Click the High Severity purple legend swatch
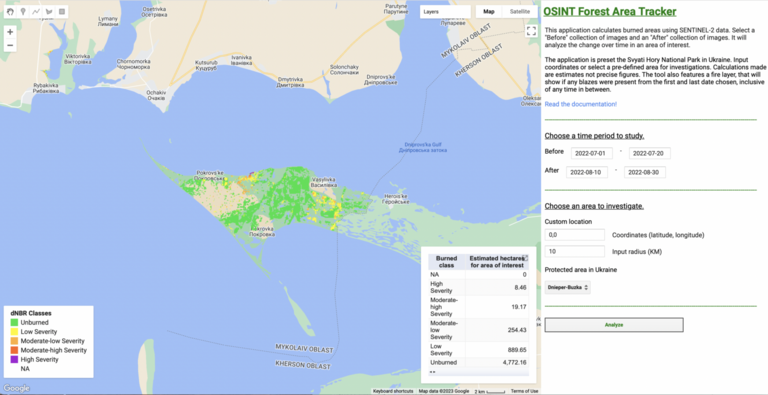The width and height of the screenshot is (768, 395). (14, 360)
